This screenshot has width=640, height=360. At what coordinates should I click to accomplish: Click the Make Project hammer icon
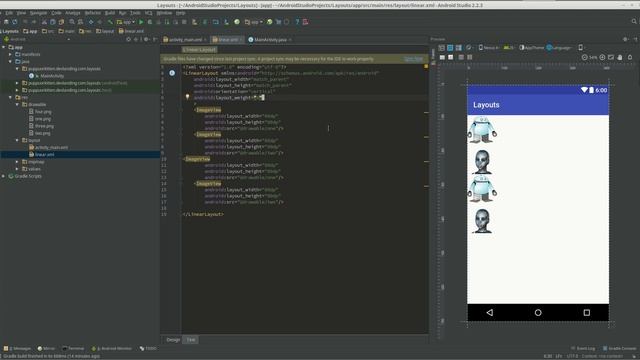(110, 22)
